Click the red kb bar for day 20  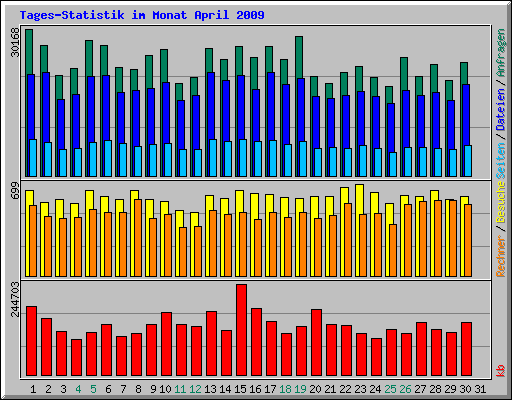point(317,343)
